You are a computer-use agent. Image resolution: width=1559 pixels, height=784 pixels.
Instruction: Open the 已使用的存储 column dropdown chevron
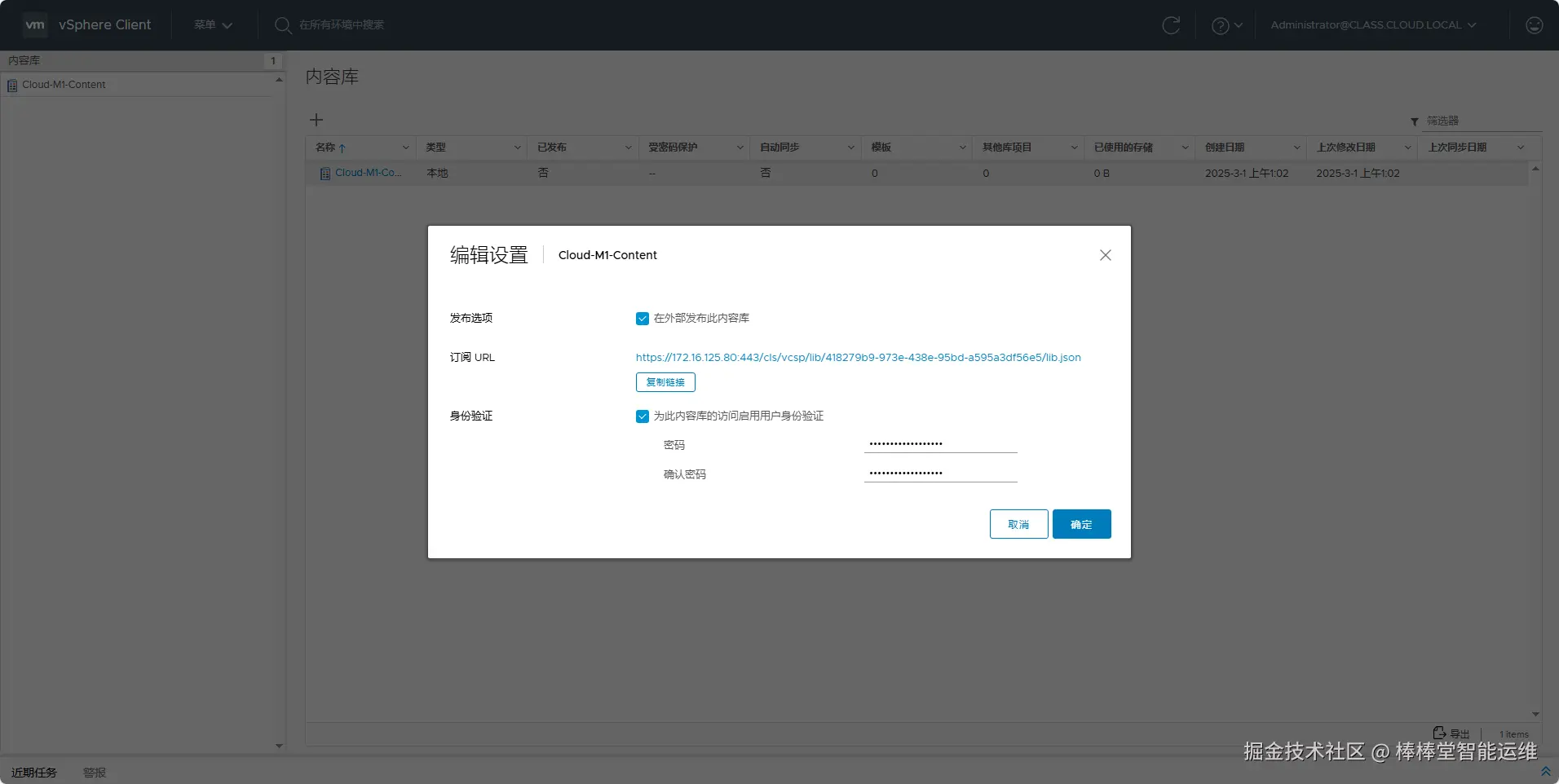pyautogui.click(x=1185, y=148)
